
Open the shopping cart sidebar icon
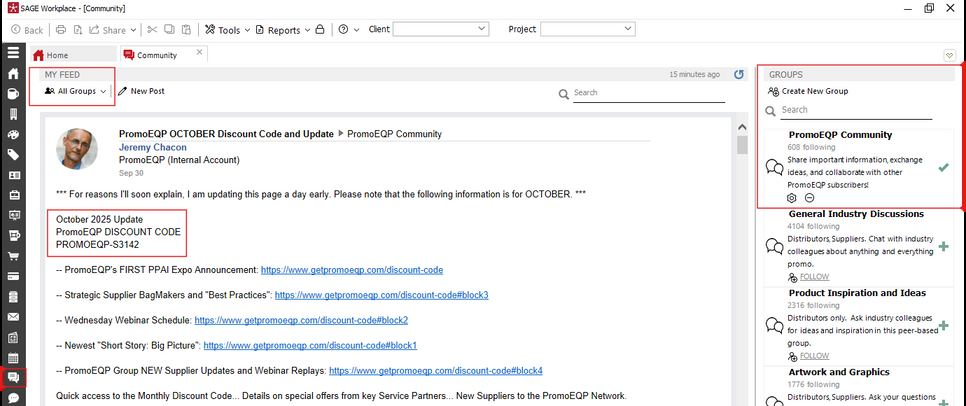[13, 256]
